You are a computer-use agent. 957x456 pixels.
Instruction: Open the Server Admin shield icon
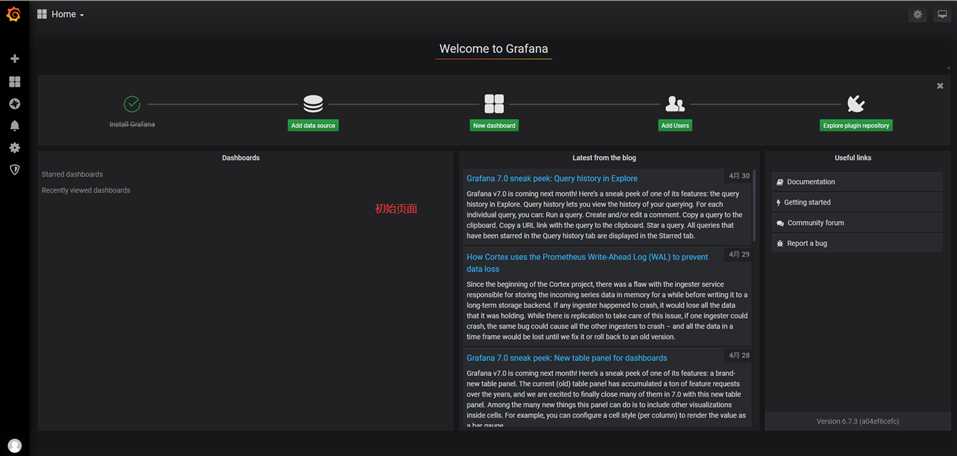[x=15, y=170]
